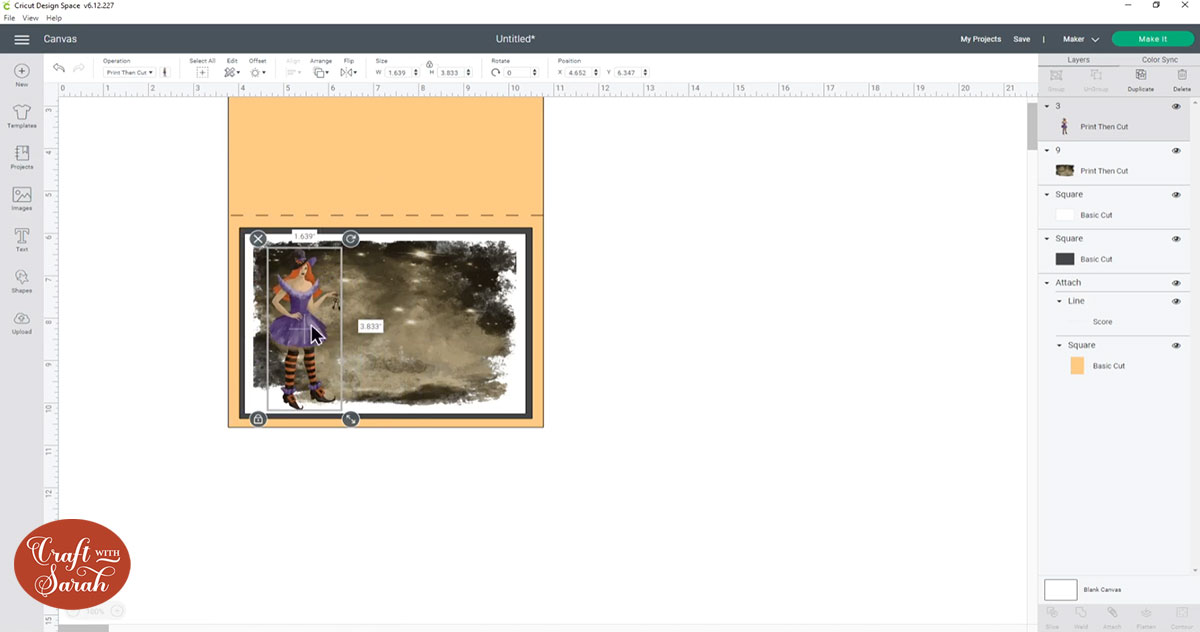Create a New project
The height and width of the screenshot is (632, 1200).
[21, 75]
